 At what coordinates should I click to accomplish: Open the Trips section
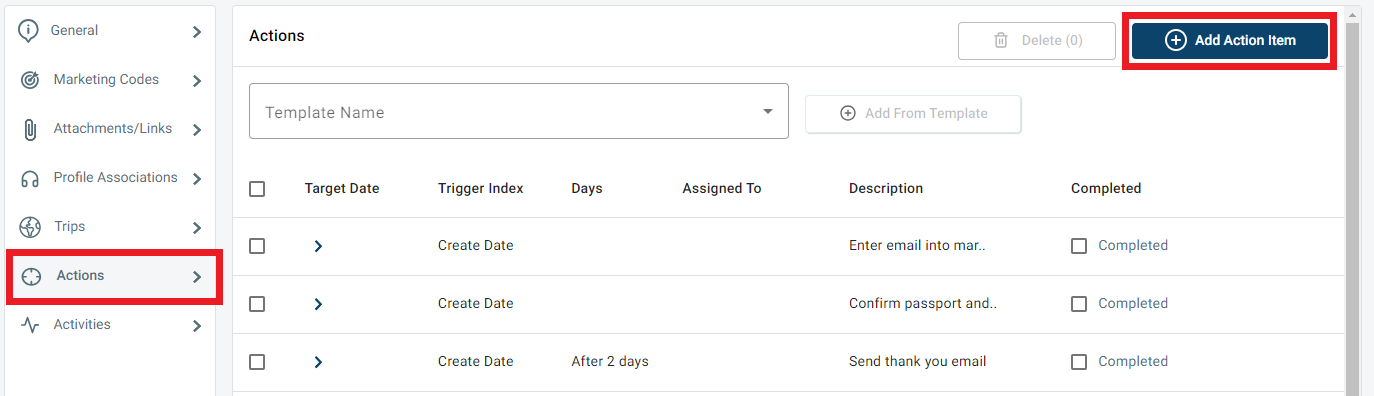pyautogui.click(x=110, y=227)
